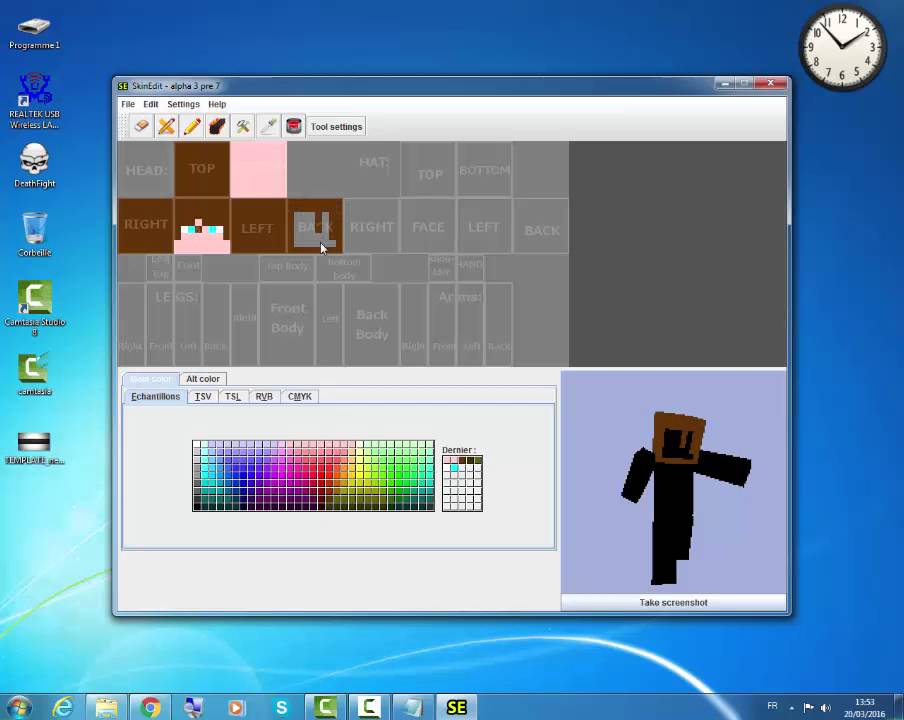Open the media player taskbar icon
904x720 pixels.
[236, 707]
